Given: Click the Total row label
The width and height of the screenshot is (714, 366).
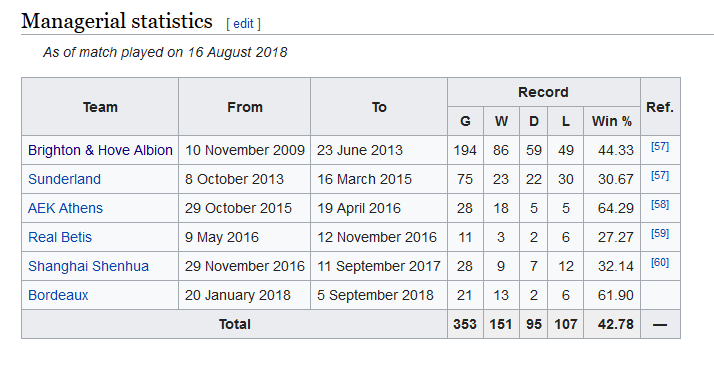Looking at the screenshot, I should 235,324.
